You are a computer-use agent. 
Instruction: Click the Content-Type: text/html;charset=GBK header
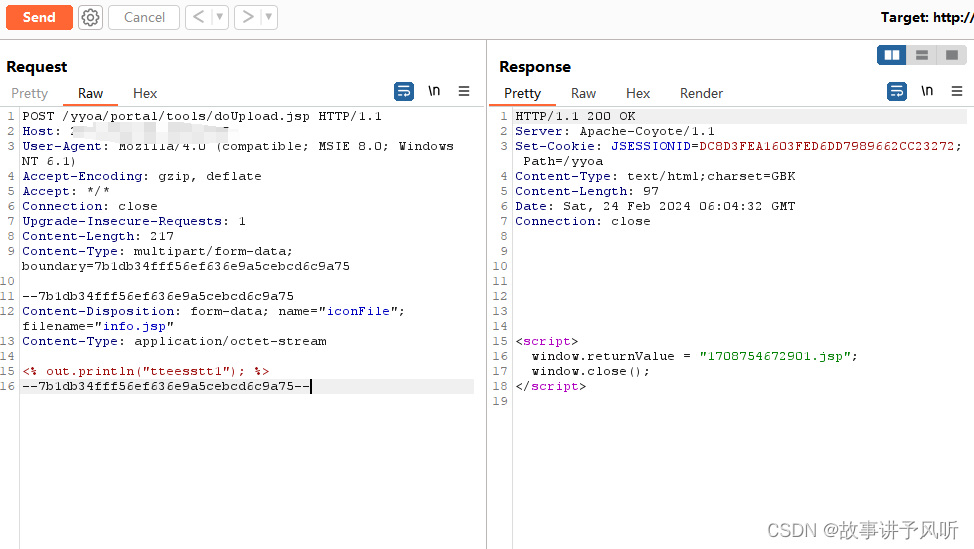(655, 176)
